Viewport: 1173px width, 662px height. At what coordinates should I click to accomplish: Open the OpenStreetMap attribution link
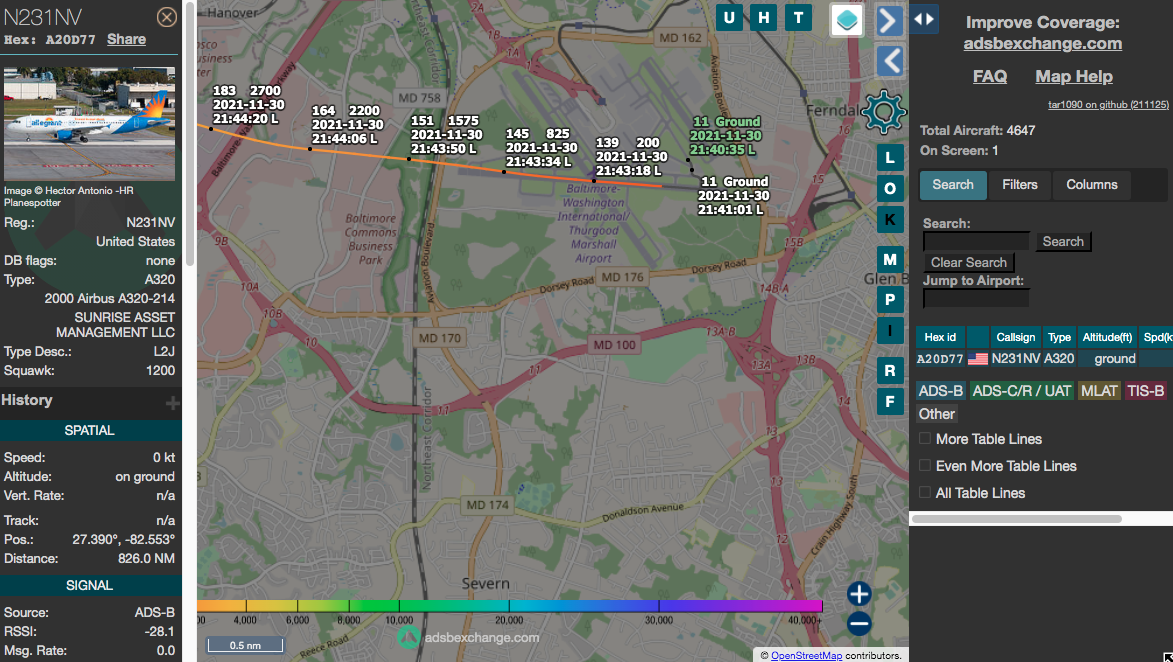pyautogui.click(x=806, y=655)
